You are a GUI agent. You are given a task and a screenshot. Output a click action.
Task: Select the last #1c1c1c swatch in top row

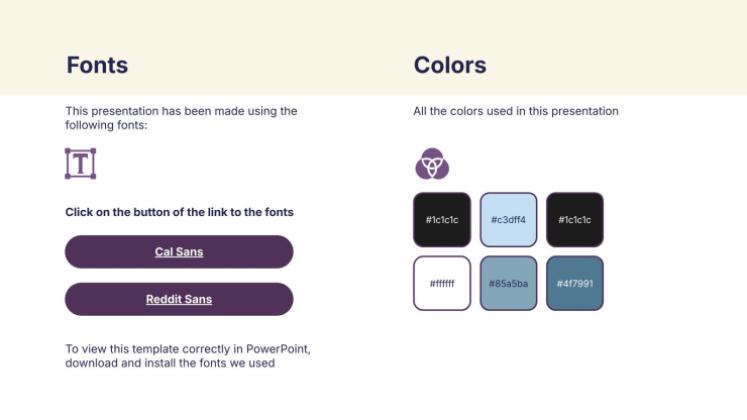tap(575, 220)
